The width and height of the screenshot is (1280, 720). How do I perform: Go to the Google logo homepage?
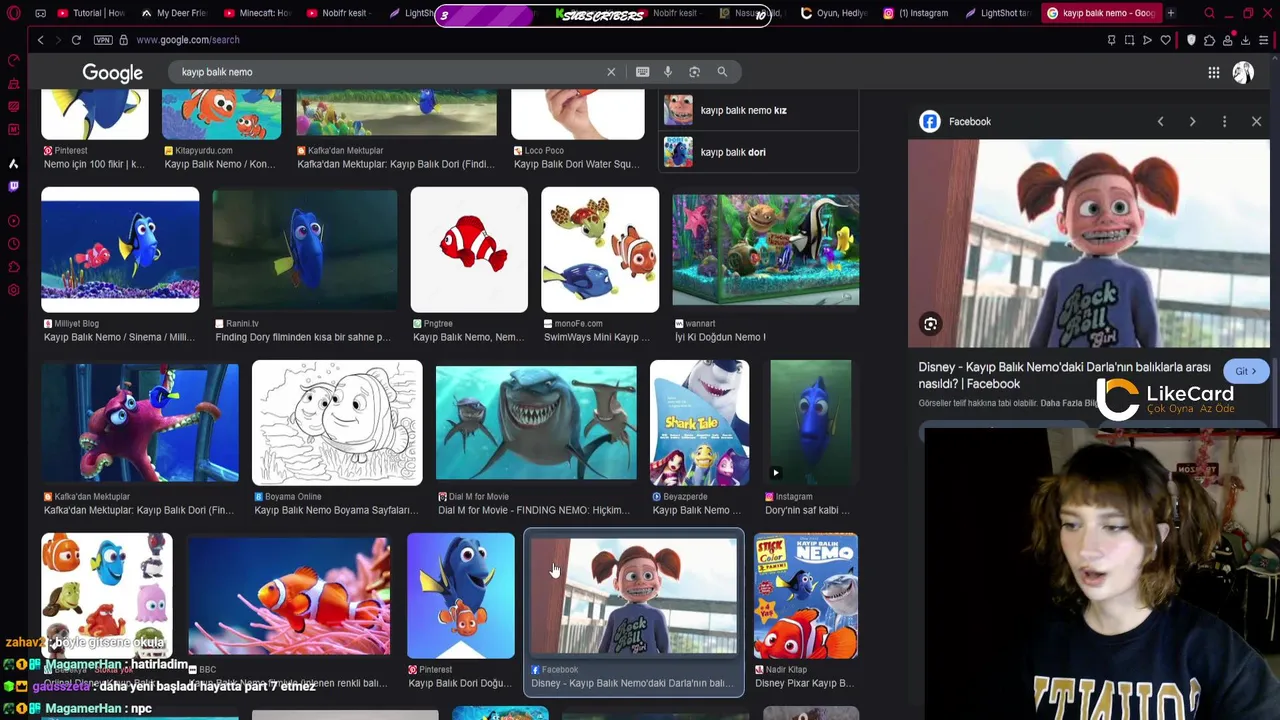tap(112, 73)
